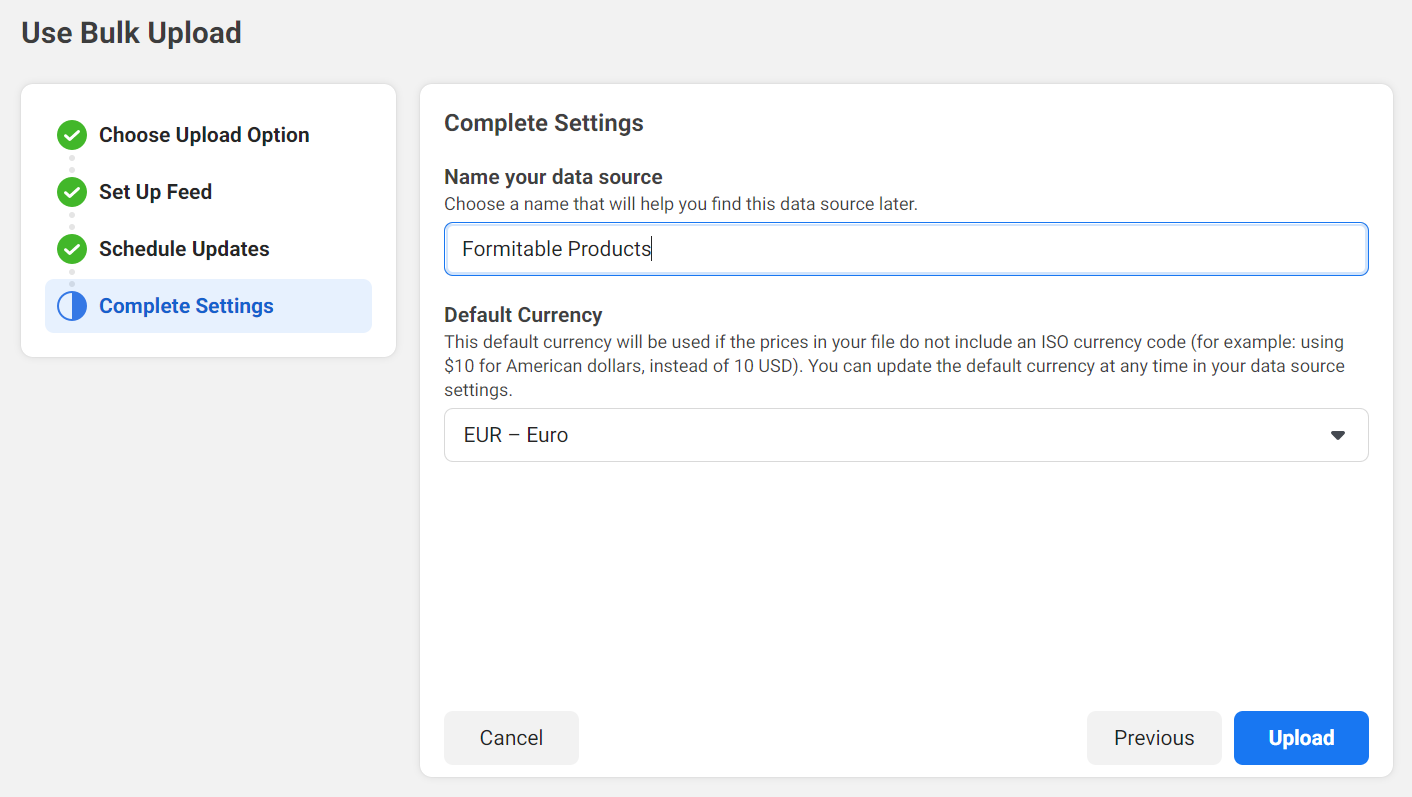Click the green checkmark beside Choose Upload Option
Screen dimensions: 1412x797
72,135
